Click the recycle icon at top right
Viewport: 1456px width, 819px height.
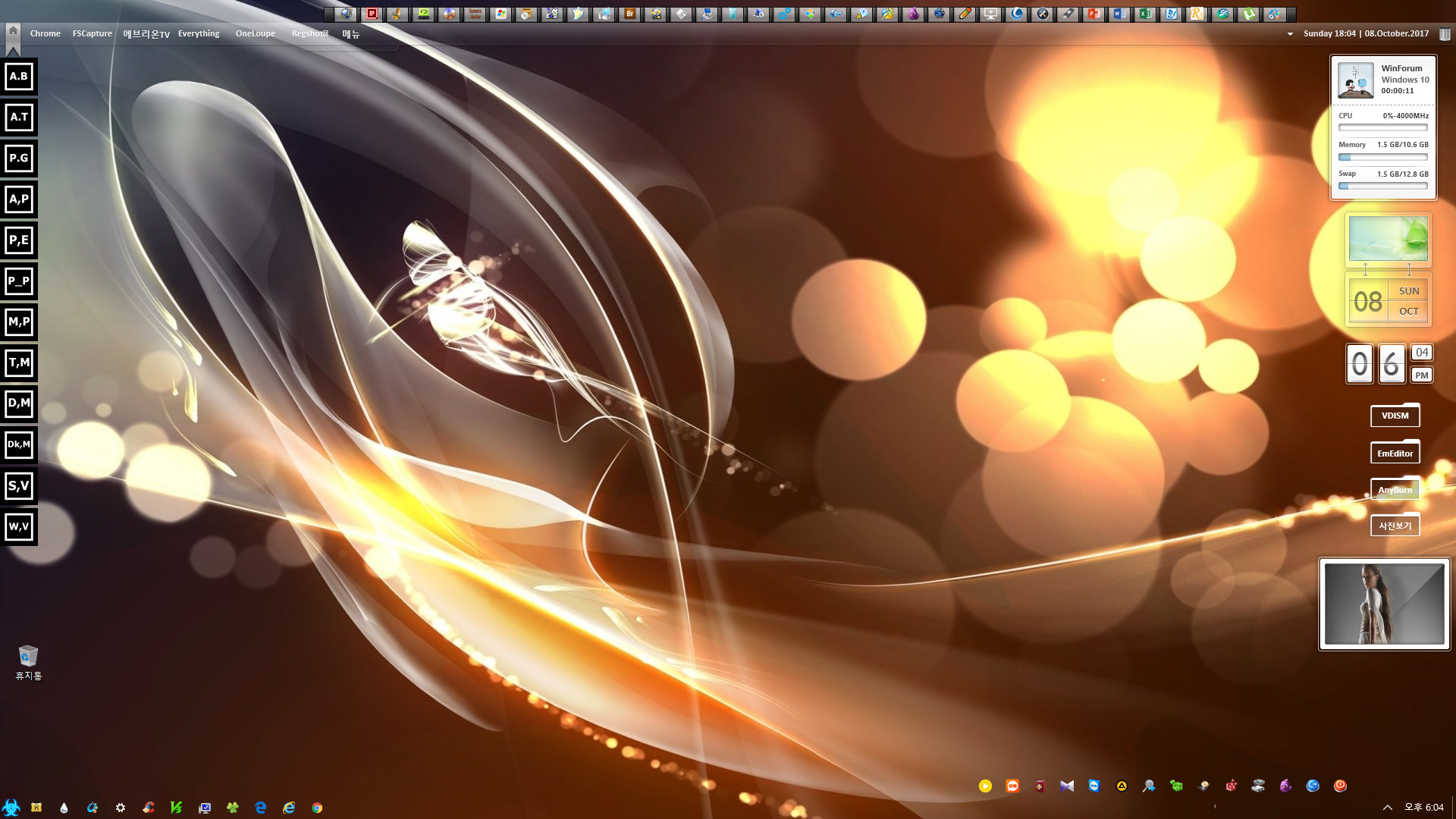[1445, 34]
